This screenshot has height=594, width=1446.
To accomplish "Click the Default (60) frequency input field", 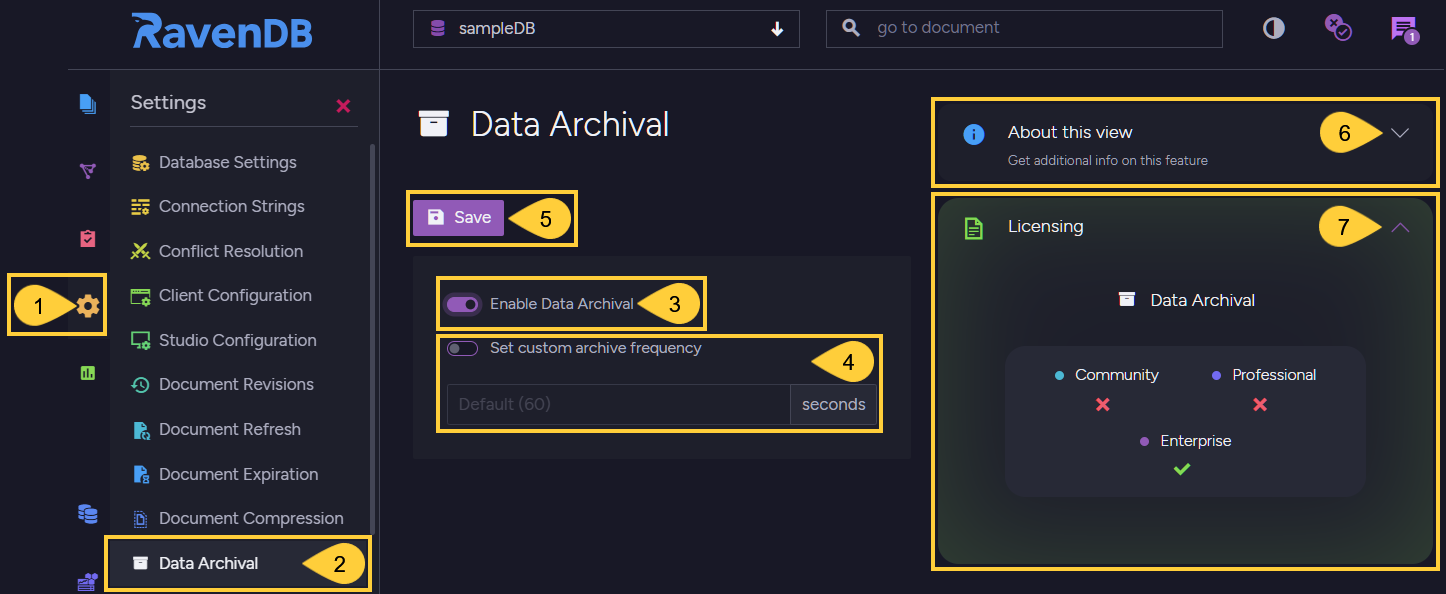I will (618, 404).
